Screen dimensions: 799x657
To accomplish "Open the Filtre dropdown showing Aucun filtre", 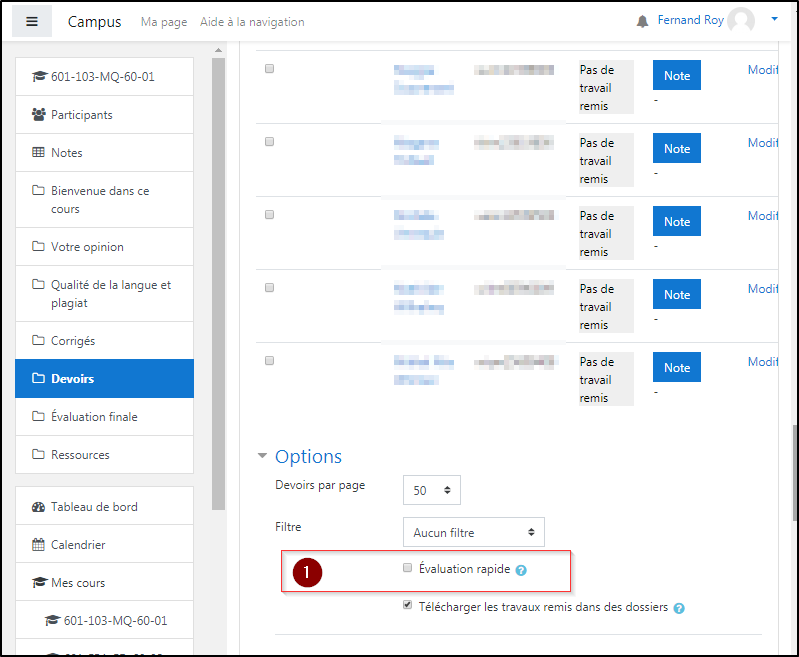I will 473,532.
